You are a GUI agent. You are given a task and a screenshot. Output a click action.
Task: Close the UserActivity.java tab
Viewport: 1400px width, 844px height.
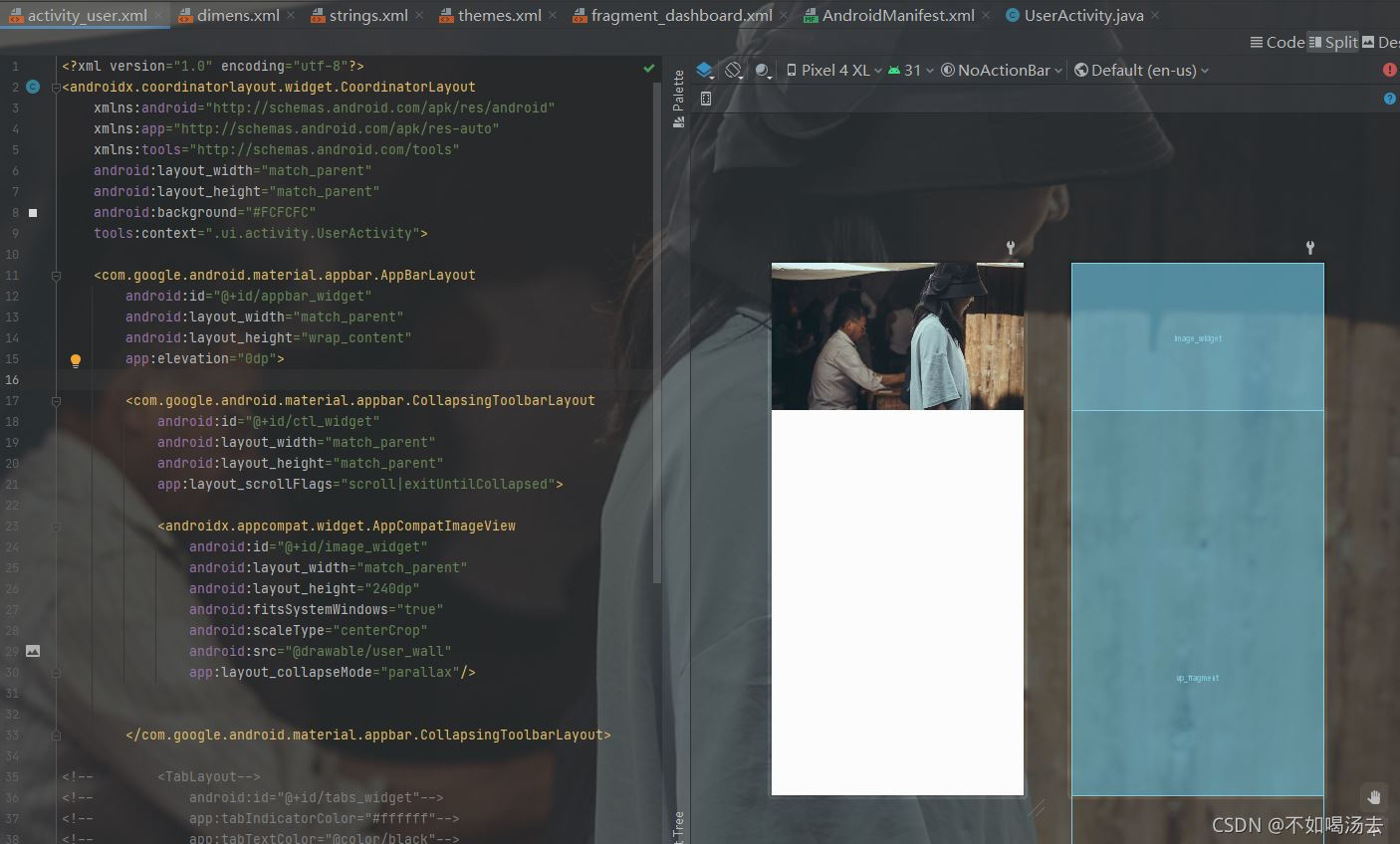[x=1155, y=15]
